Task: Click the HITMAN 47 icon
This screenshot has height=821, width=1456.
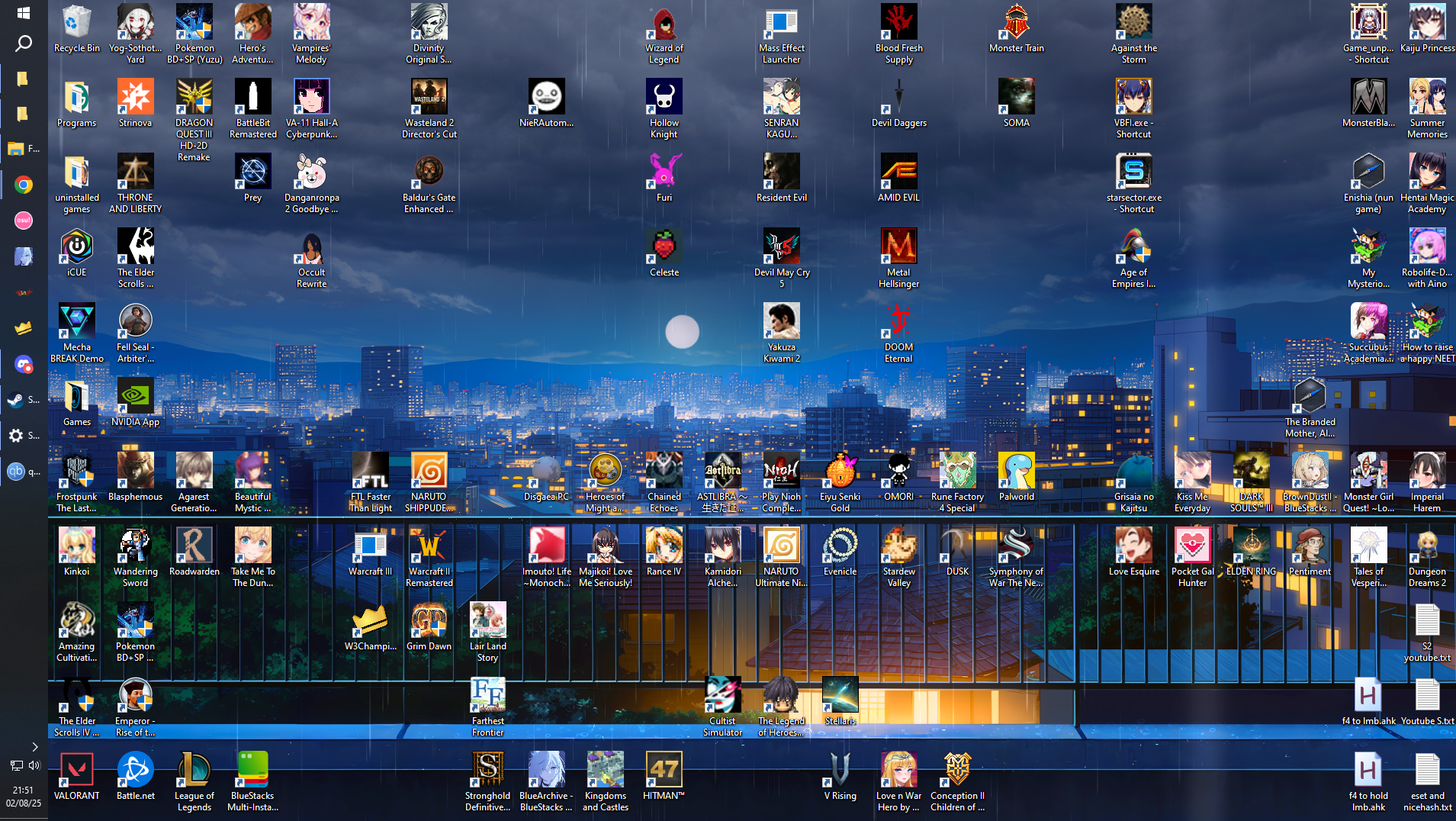Action: (x=664, y=777)
